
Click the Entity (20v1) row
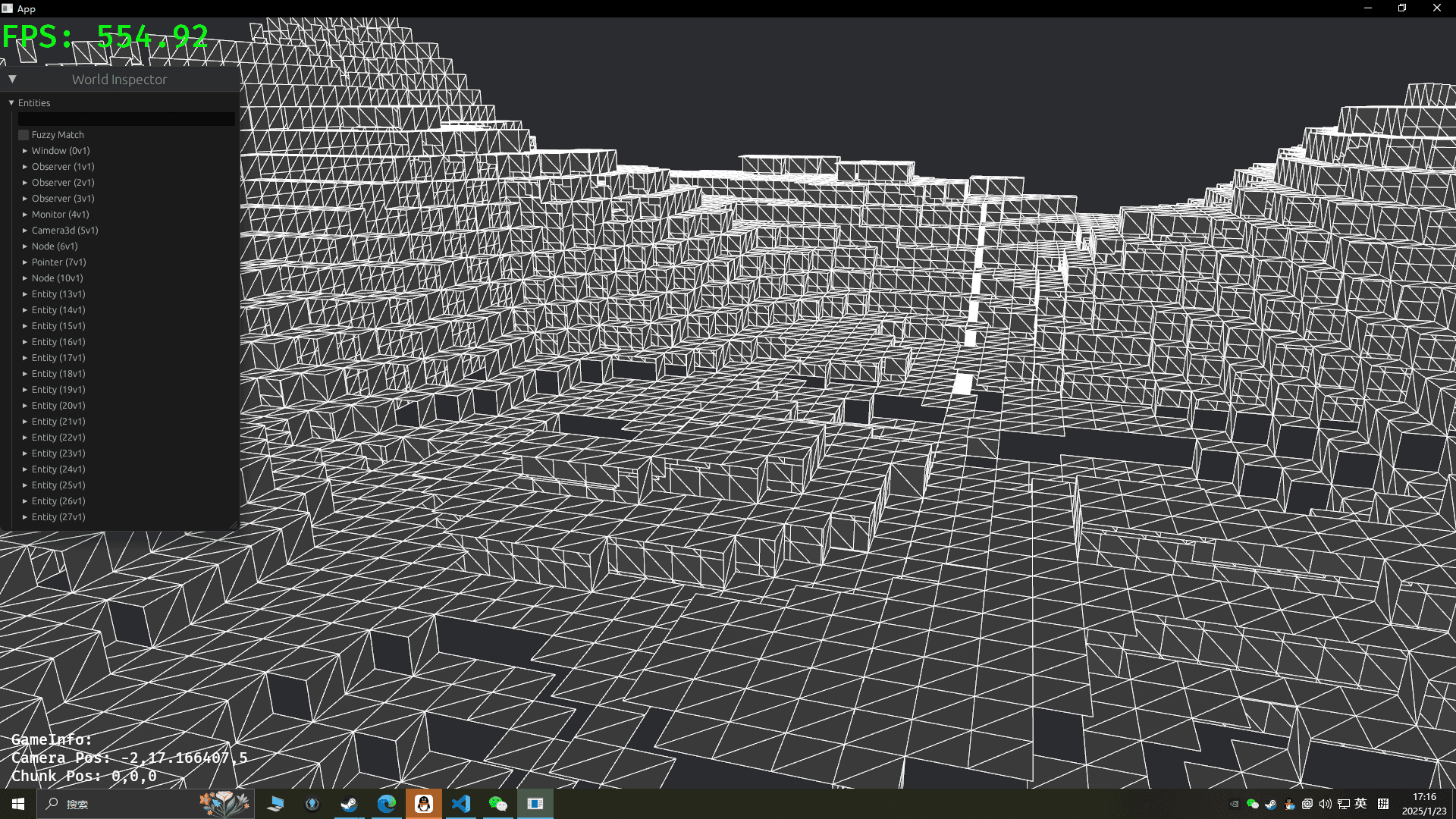(58, 406)
